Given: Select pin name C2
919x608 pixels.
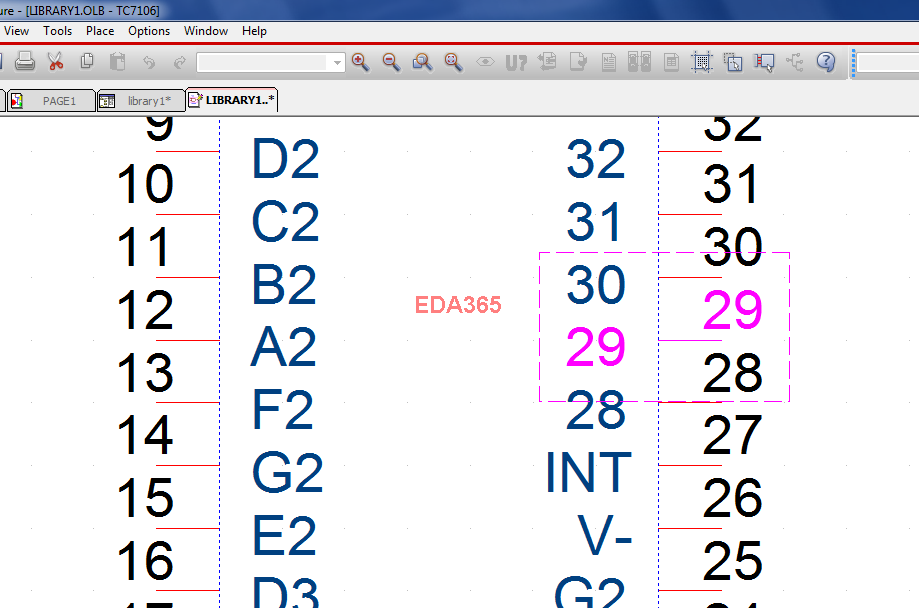Looking at the screenshot, I should (285, 222).
